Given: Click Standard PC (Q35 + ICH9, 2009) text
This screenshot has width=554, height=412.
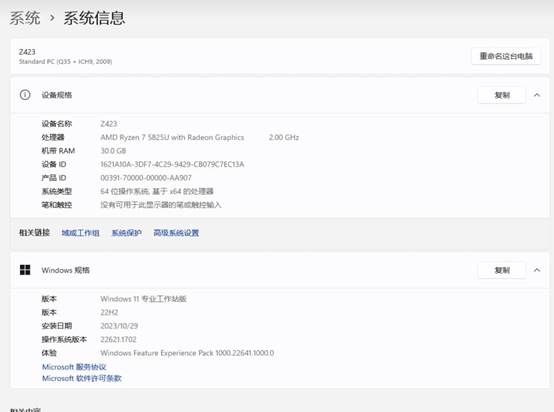Looking at the screenshot, I should tap(65, 61).
